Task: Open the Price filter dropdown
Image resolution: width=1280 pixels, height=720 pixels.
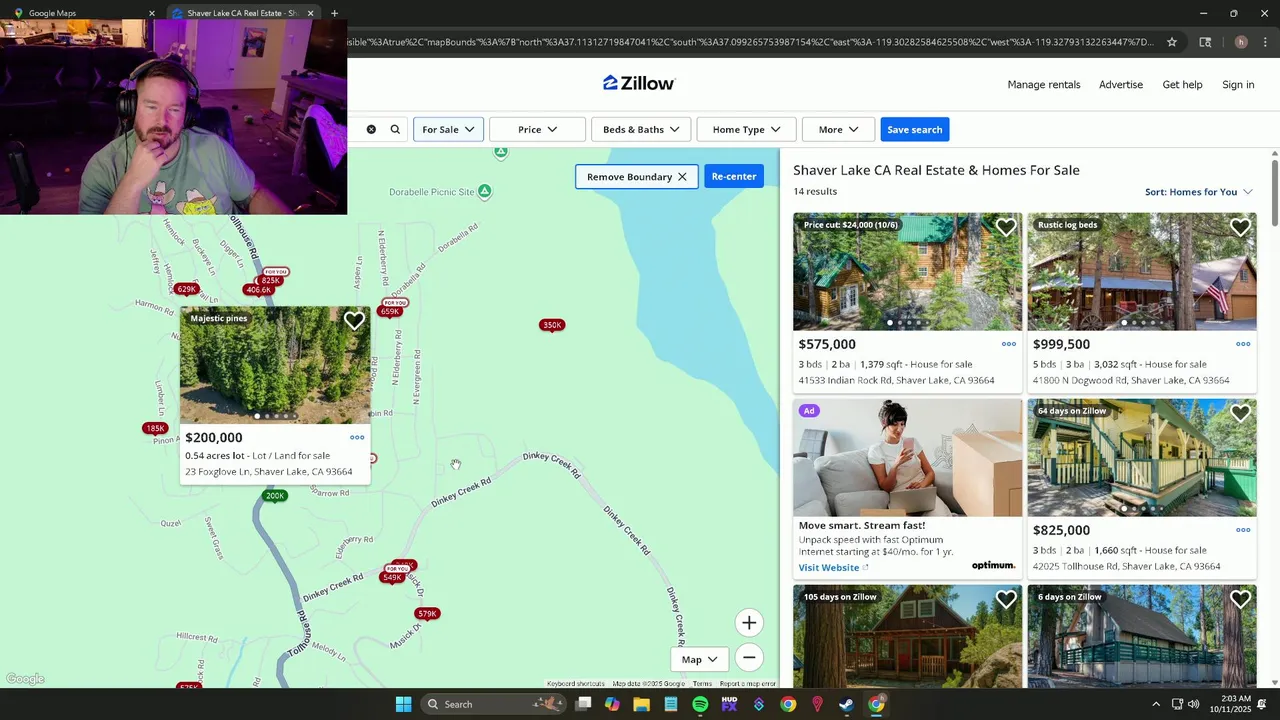Action: point(537,129)
